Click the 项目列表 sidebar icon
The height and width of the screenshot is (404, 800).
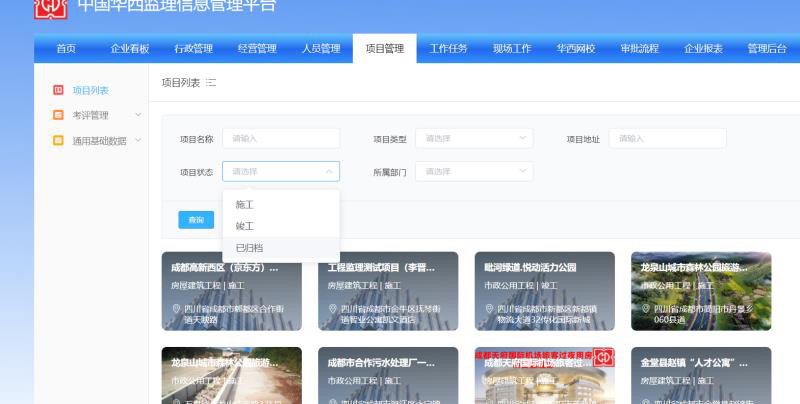pyautogui.click(x=58, y=90)
